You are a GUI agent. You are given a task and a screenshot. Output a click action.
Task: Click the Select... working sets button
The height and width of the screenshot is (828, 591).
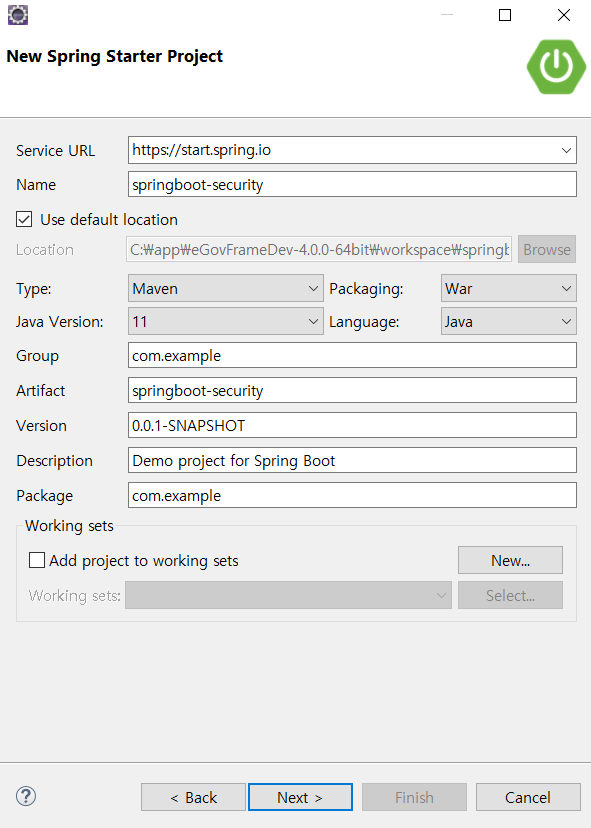510,595
